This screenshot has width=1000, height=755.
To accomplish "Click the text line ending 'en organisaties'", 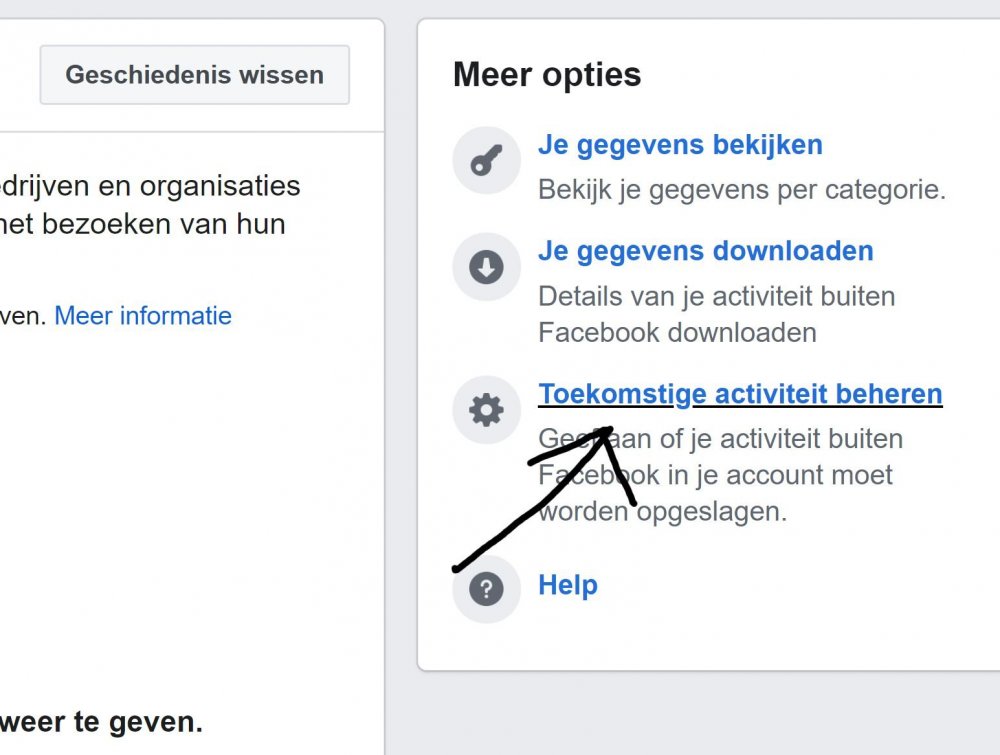I will (150, 186).
